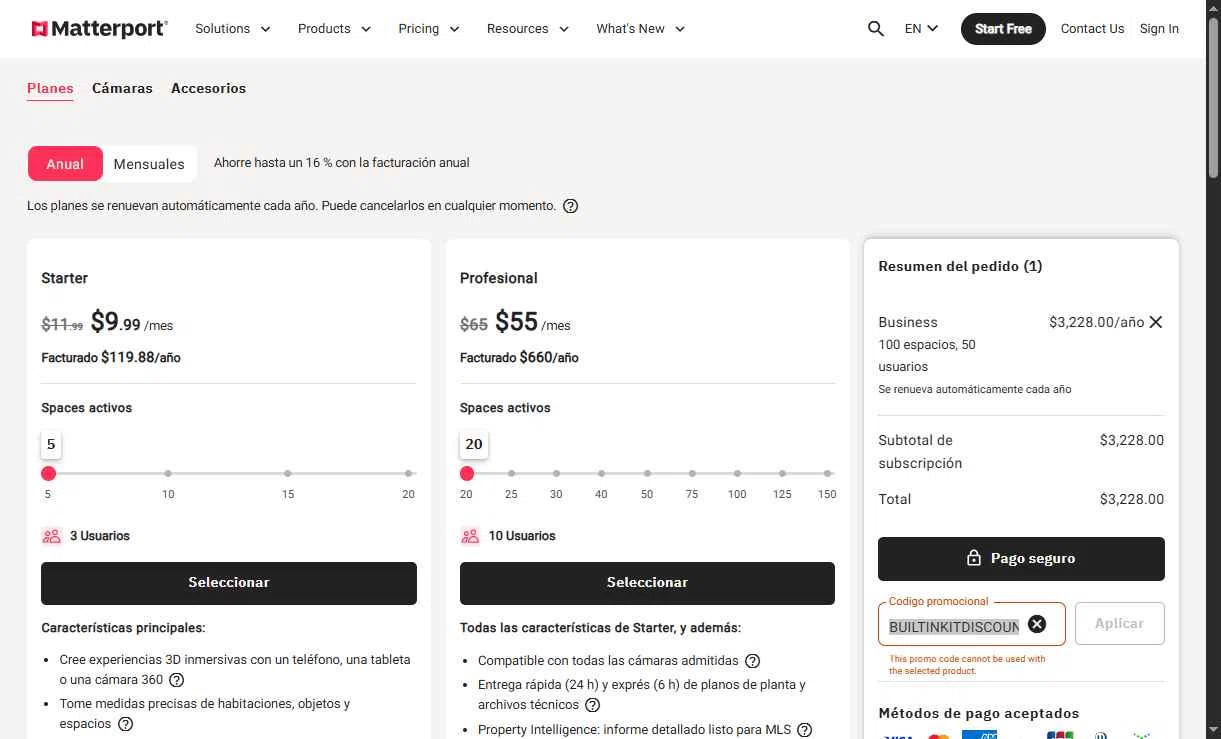Viewport: 1221px width, 739px height.
Task: Click the Codigo promocional input field
Action: pyautogui.click(x=953, y=627)
